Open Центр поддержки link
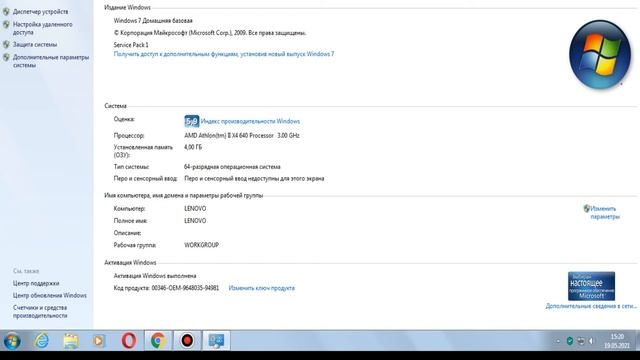 tap(36, 283)
